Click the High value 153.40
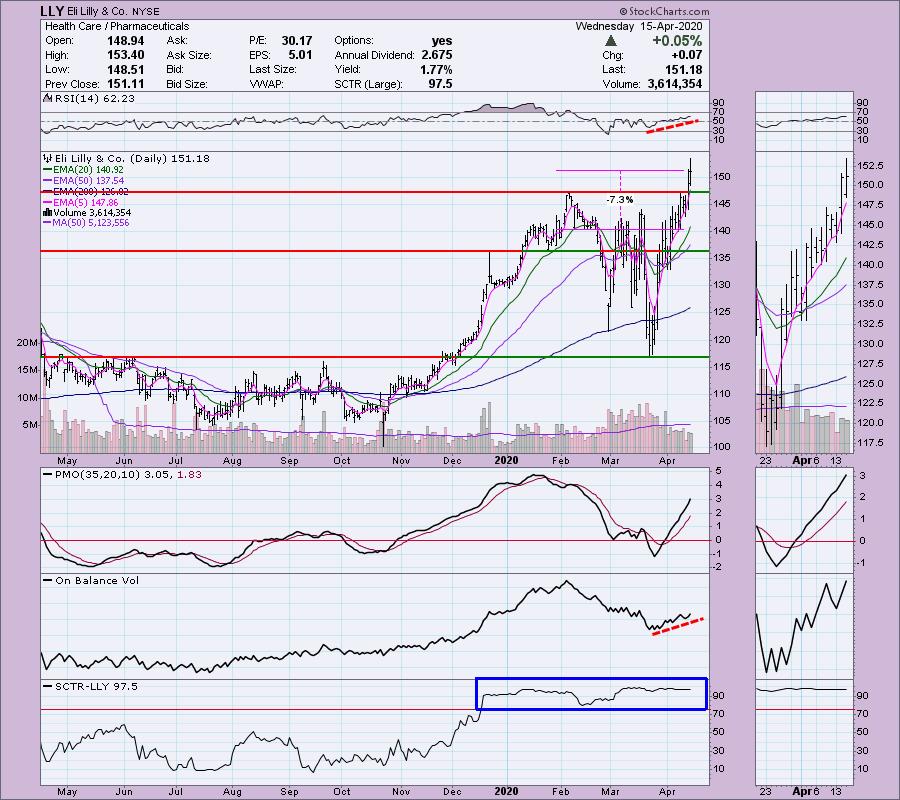Image resolution: width=900 pixels, height=800 pixels. (125, 55)
